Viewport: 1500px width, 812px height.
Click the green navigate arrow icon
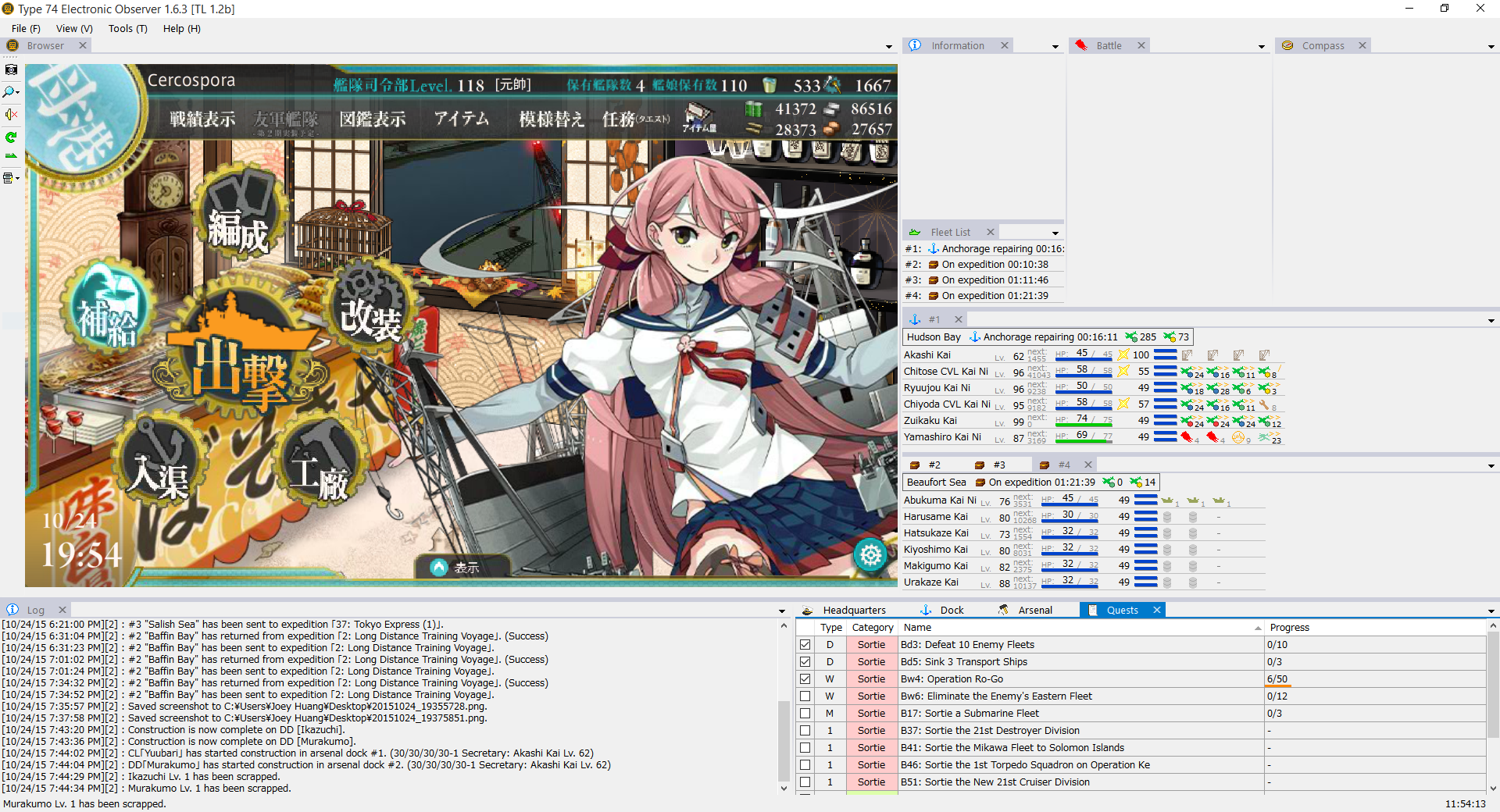pyautogui.click(x=11, y=156)
